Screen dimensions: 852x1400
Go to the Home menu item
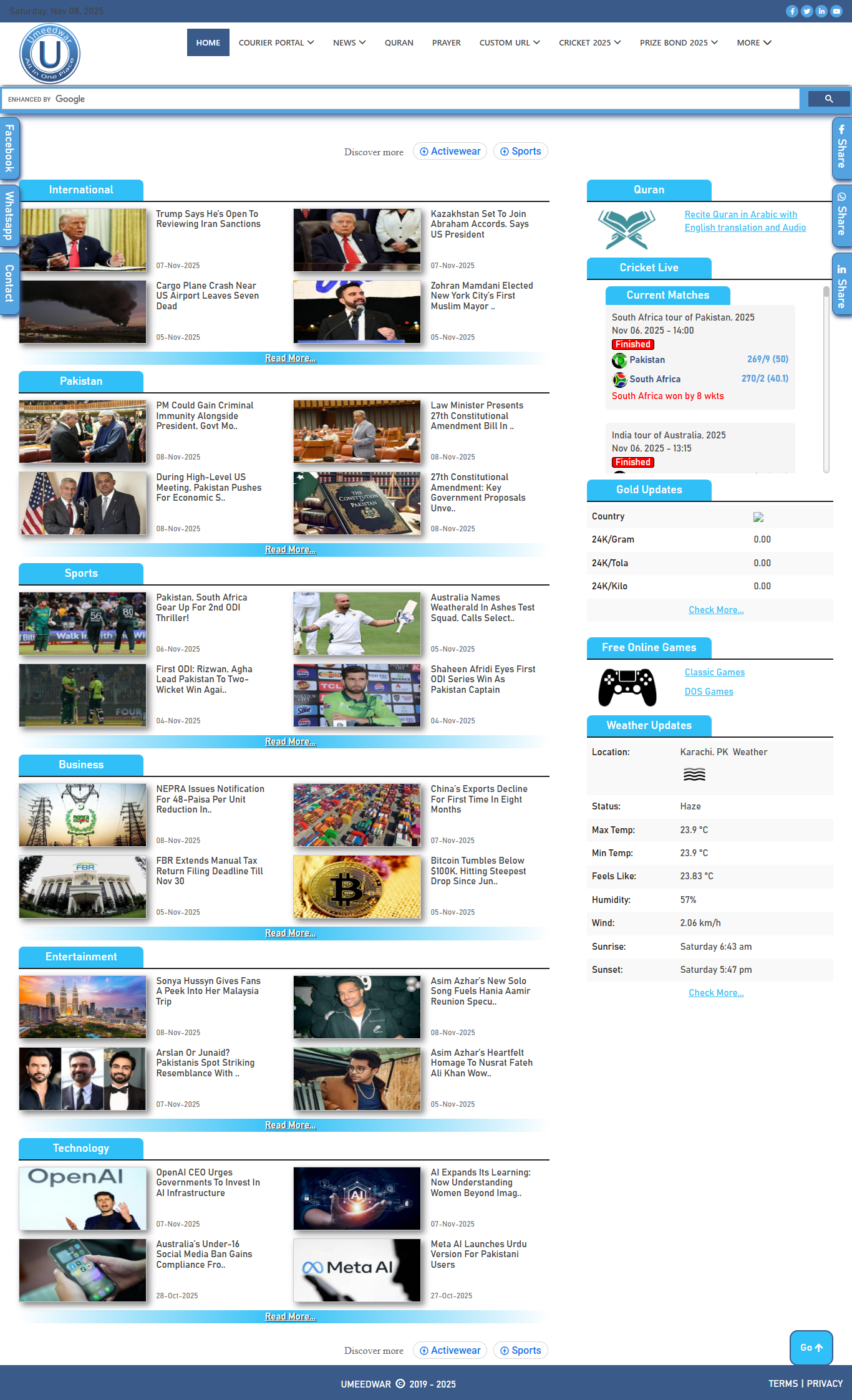(208, 42)
